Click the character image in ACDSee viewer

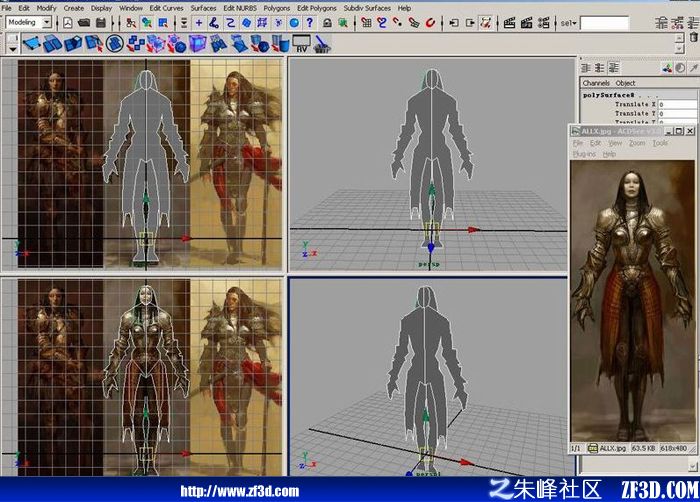pos(633,301)
